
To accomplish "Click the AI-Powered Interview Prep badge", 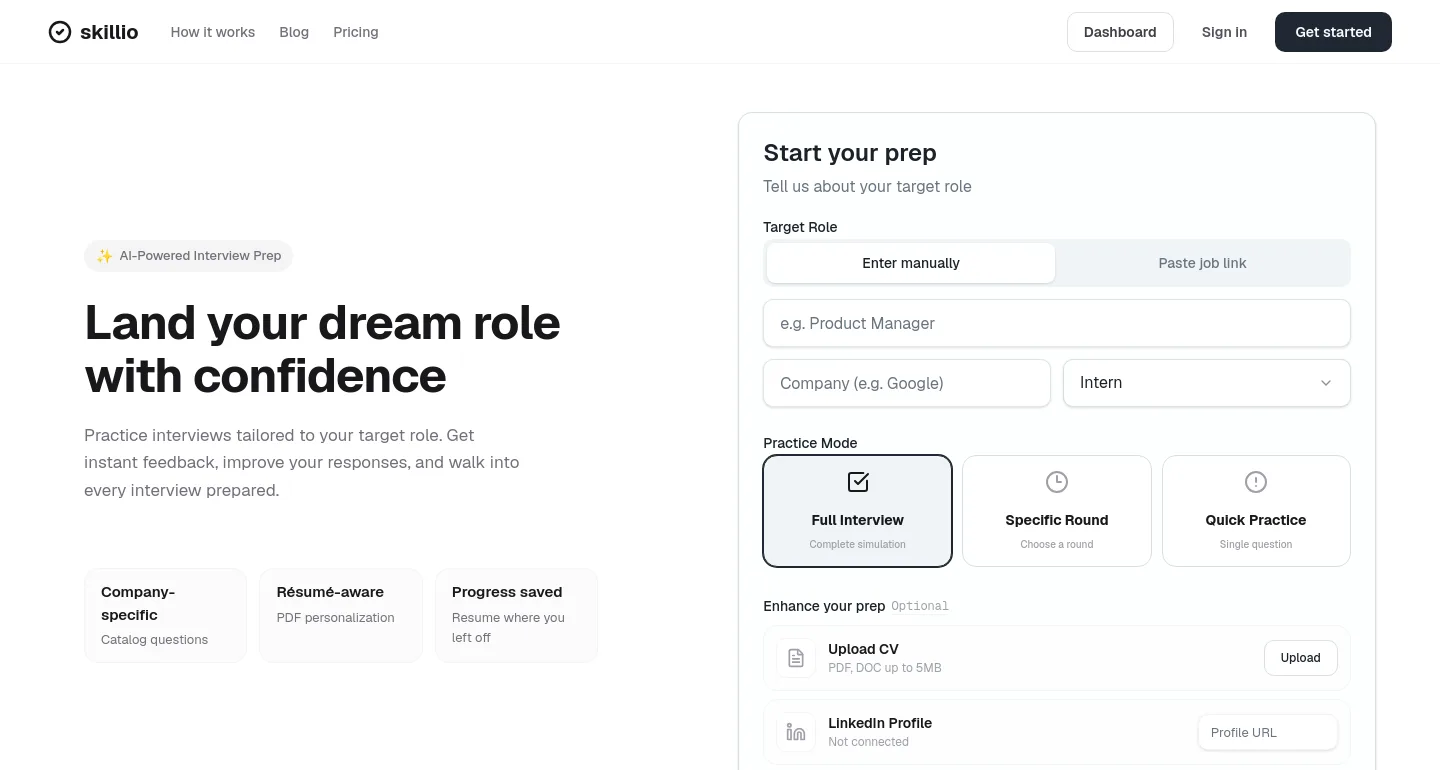I will click(188, 256).
